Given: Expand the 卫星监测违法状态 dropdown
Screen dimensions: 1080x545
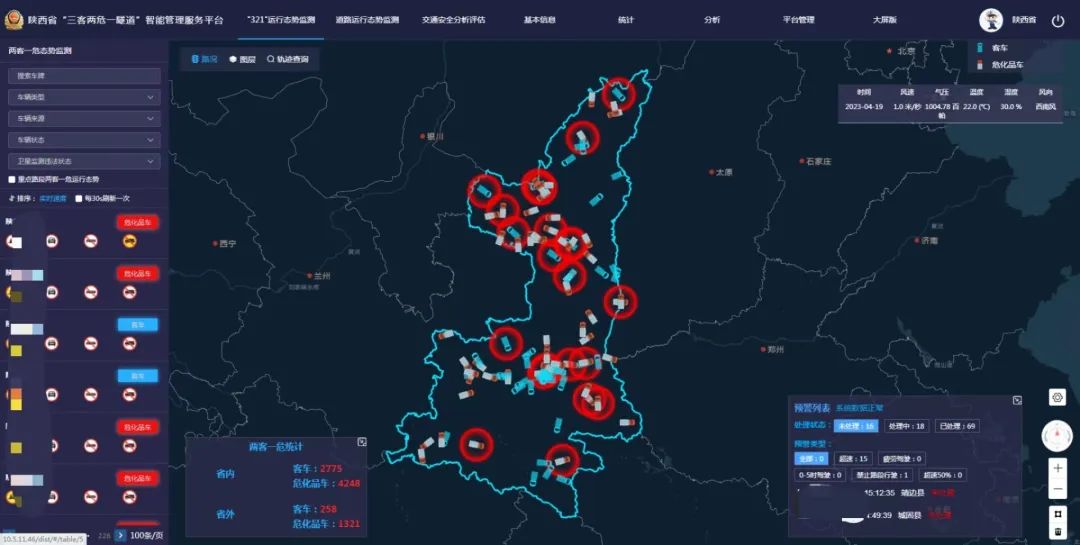Looking at the screenshot, I should pyautogui.click(x=84, y=161).
